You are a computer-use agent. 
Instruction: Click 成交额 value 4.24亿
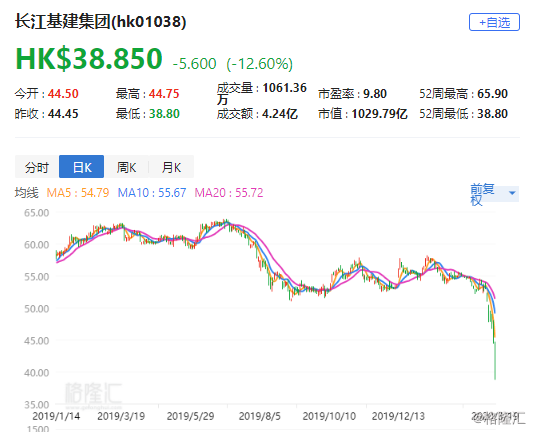[280, 114]
